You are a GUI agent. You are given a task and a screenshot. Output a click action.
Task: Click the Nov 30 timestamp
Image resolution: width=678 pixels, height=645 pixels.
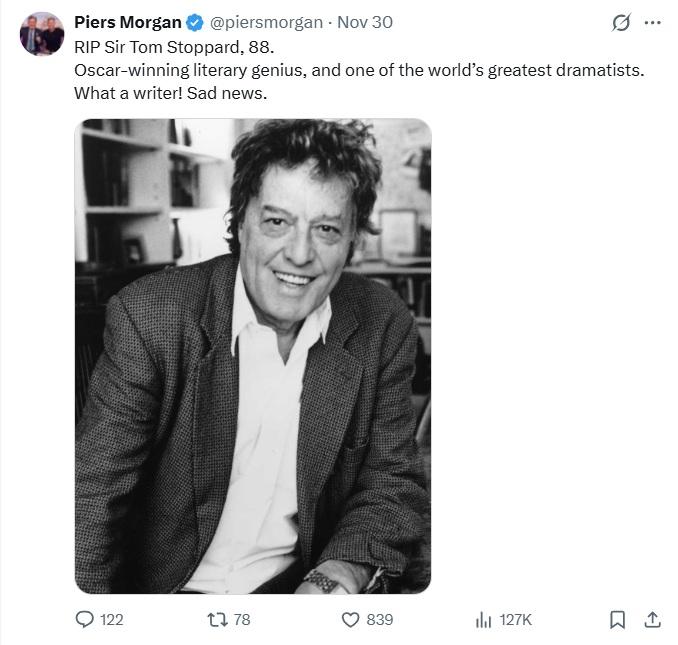tap(365, 22)
